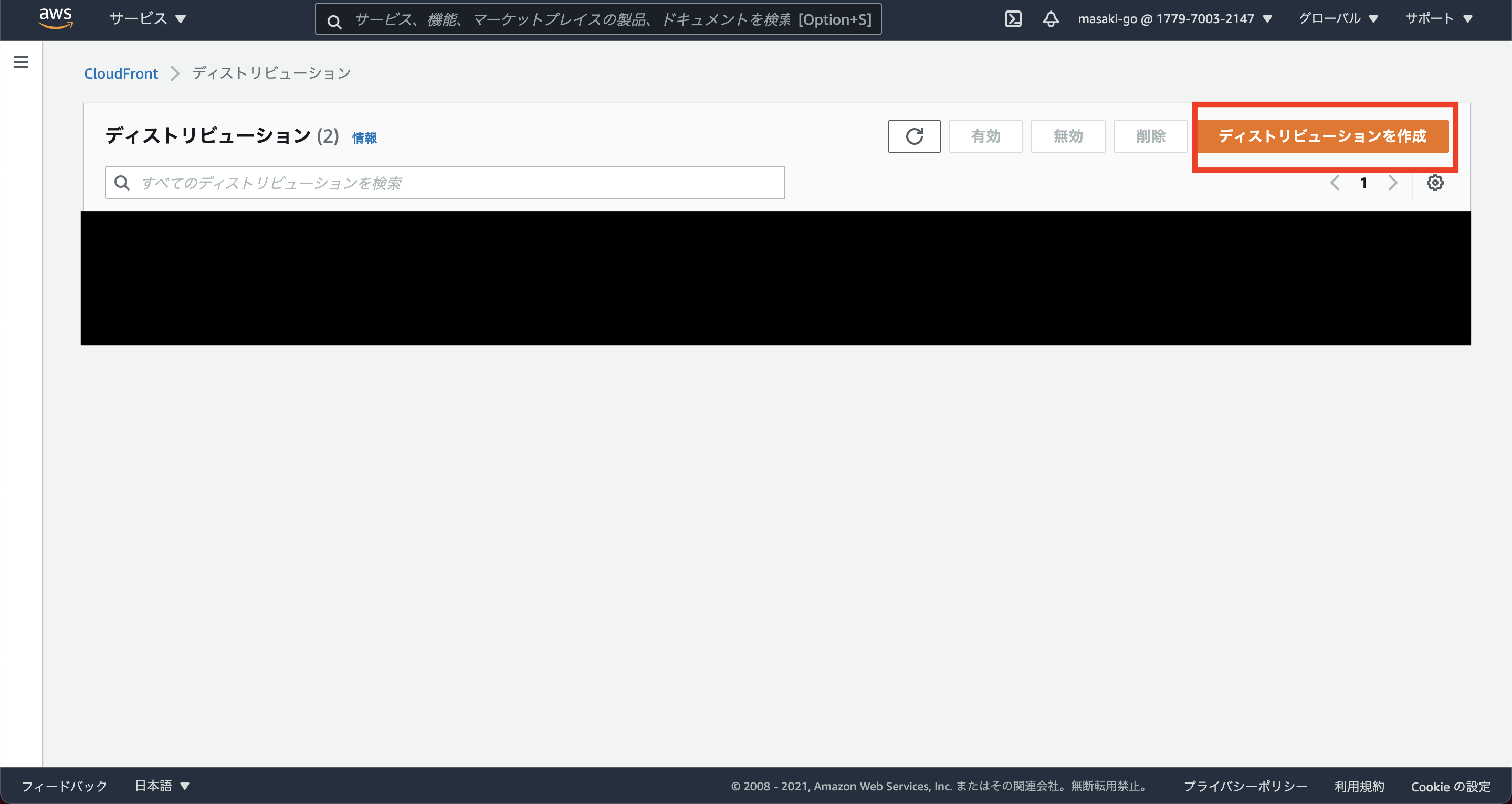
Task: Open table preferences gear icon
Action: point(1434,183)
